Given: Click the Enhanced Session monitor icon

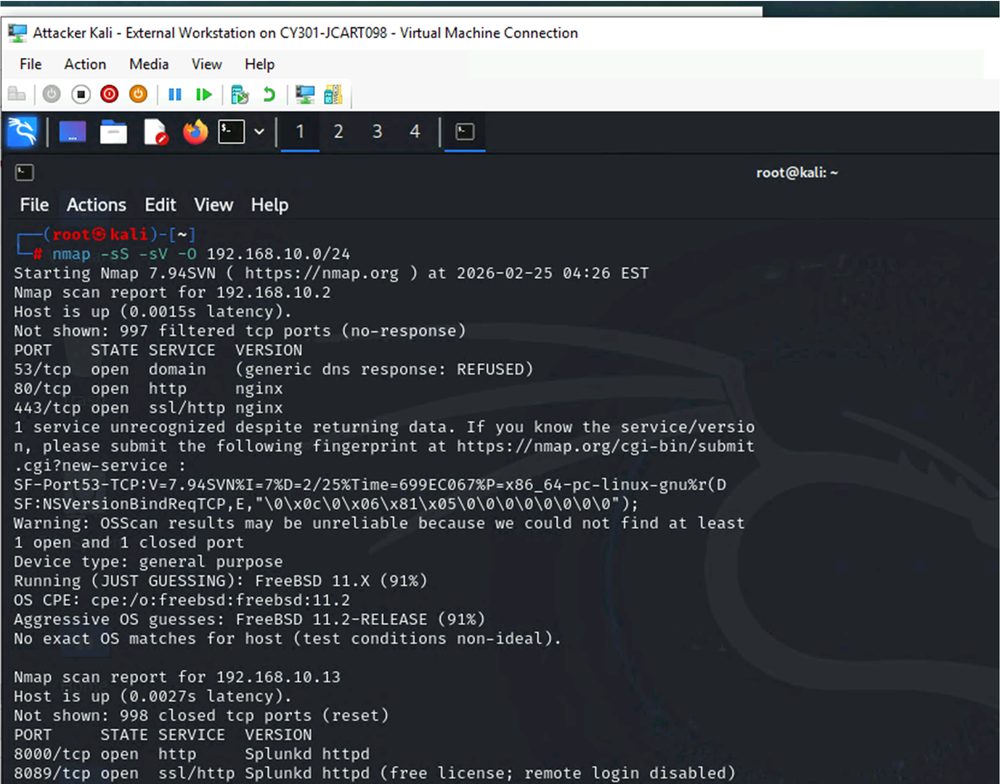Looking at the screenshot, I should click(x=305, y=94).
